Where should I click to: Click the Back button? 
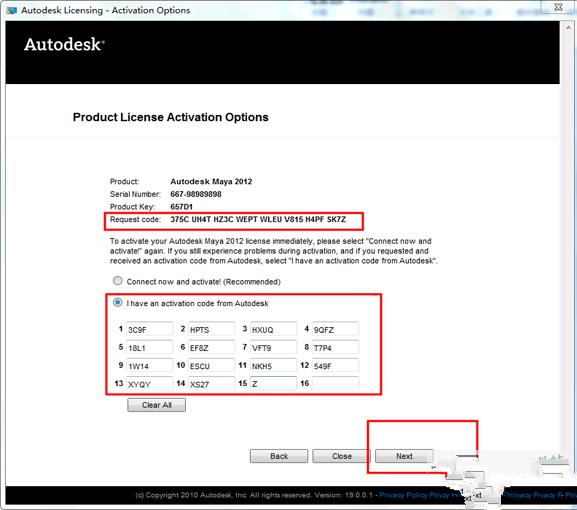(279, 456)
